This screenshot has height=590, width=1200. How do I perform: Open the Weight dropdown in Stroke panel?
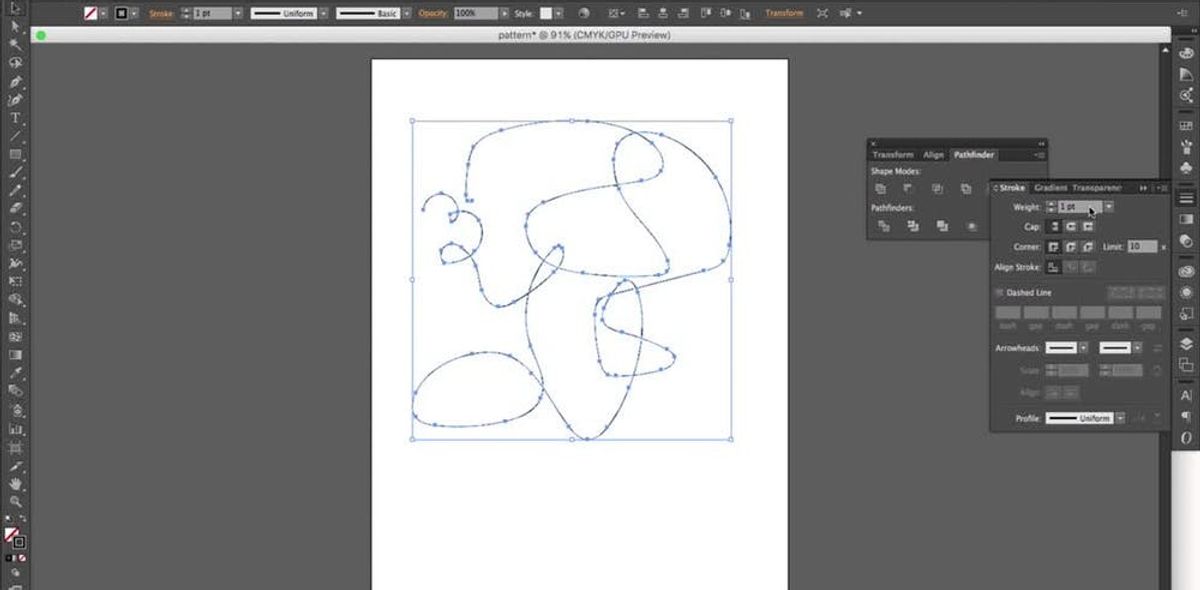point(1109,207)
